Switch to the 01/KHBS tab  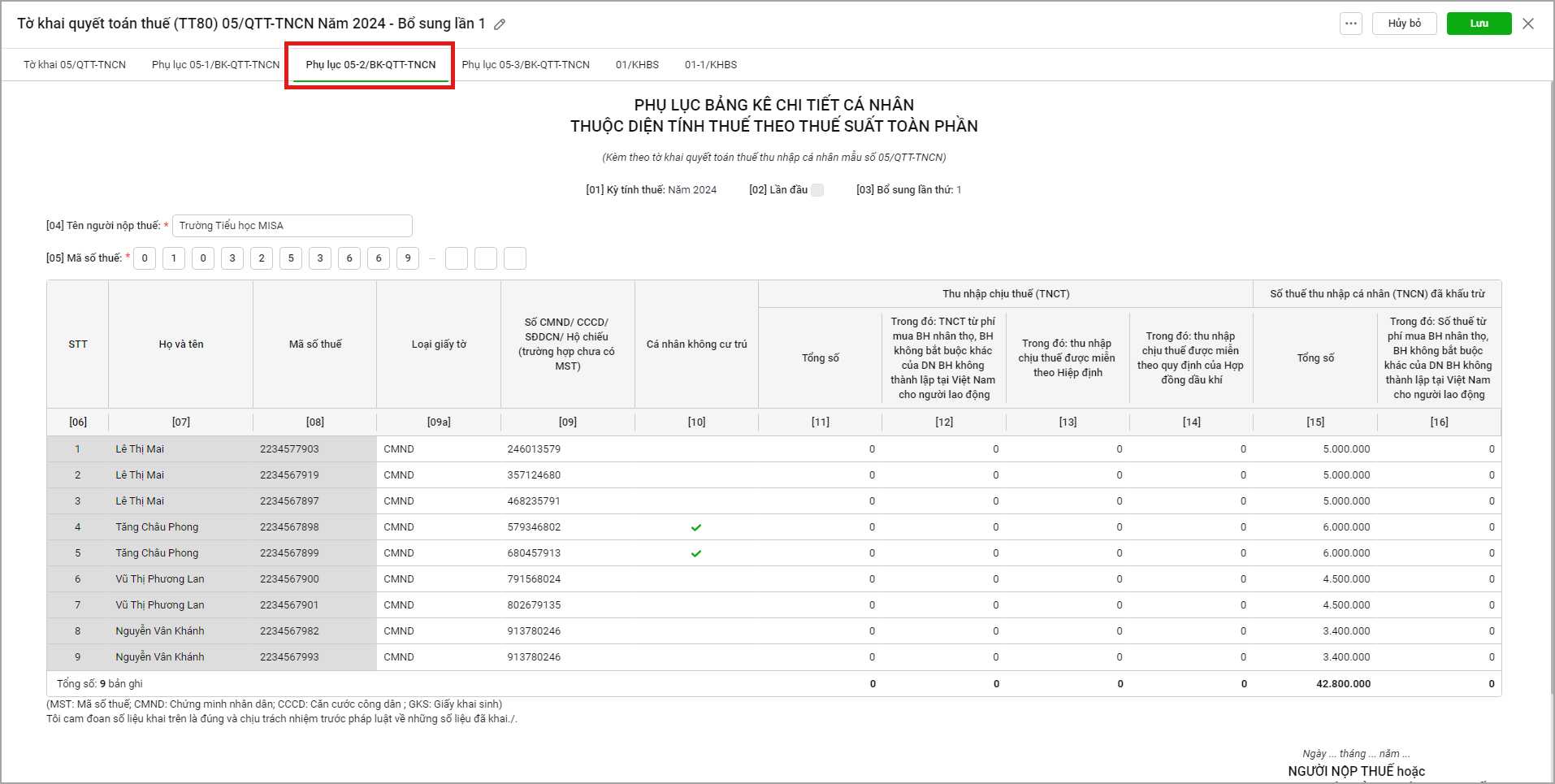[x=637, y=65]
